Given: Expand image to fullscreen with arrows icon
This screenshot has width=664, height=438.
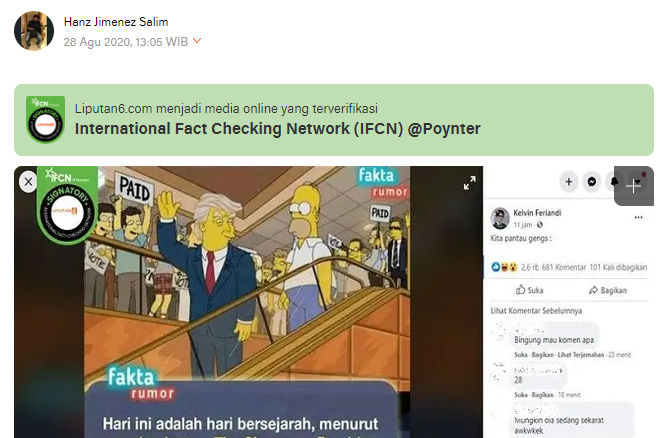Looking at the screenshot, I should click(x=469, y=183).
